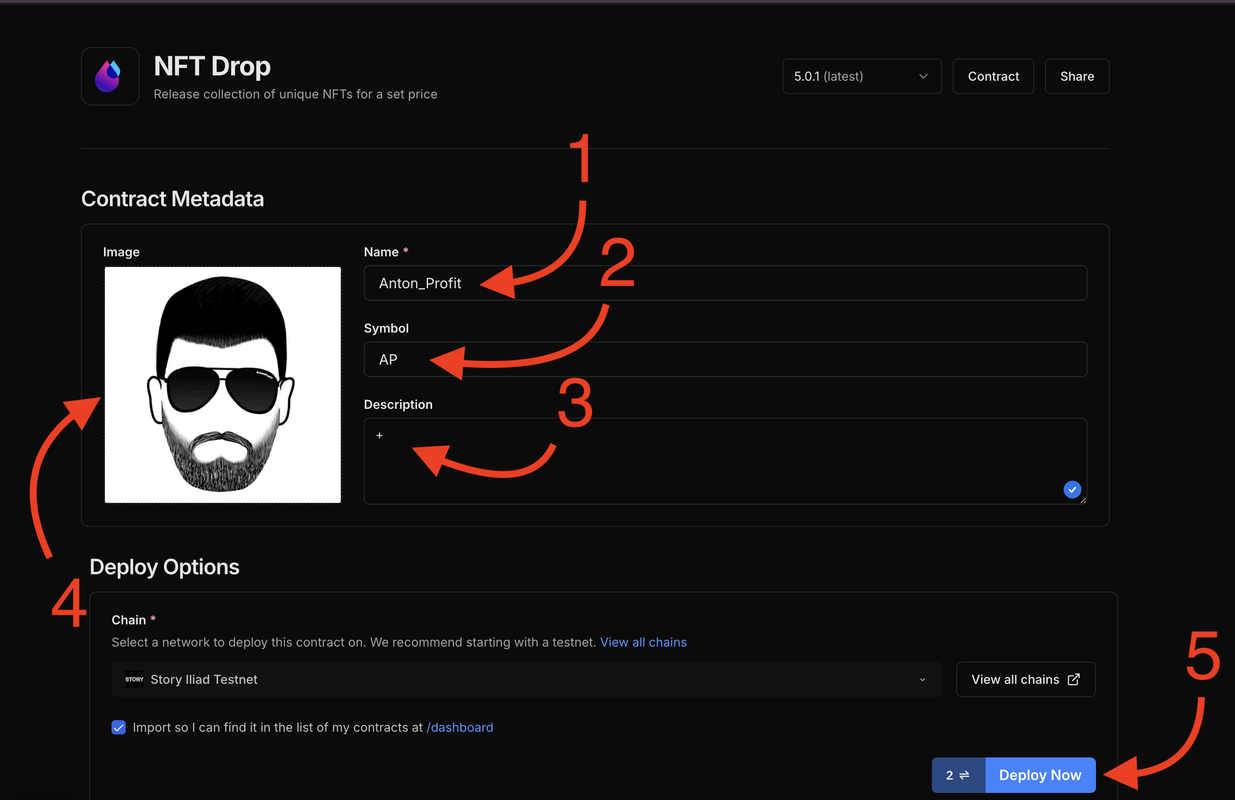Screen dimensions: 1235x800
Task: Open the View all chains text link
Action: [643, 642]
